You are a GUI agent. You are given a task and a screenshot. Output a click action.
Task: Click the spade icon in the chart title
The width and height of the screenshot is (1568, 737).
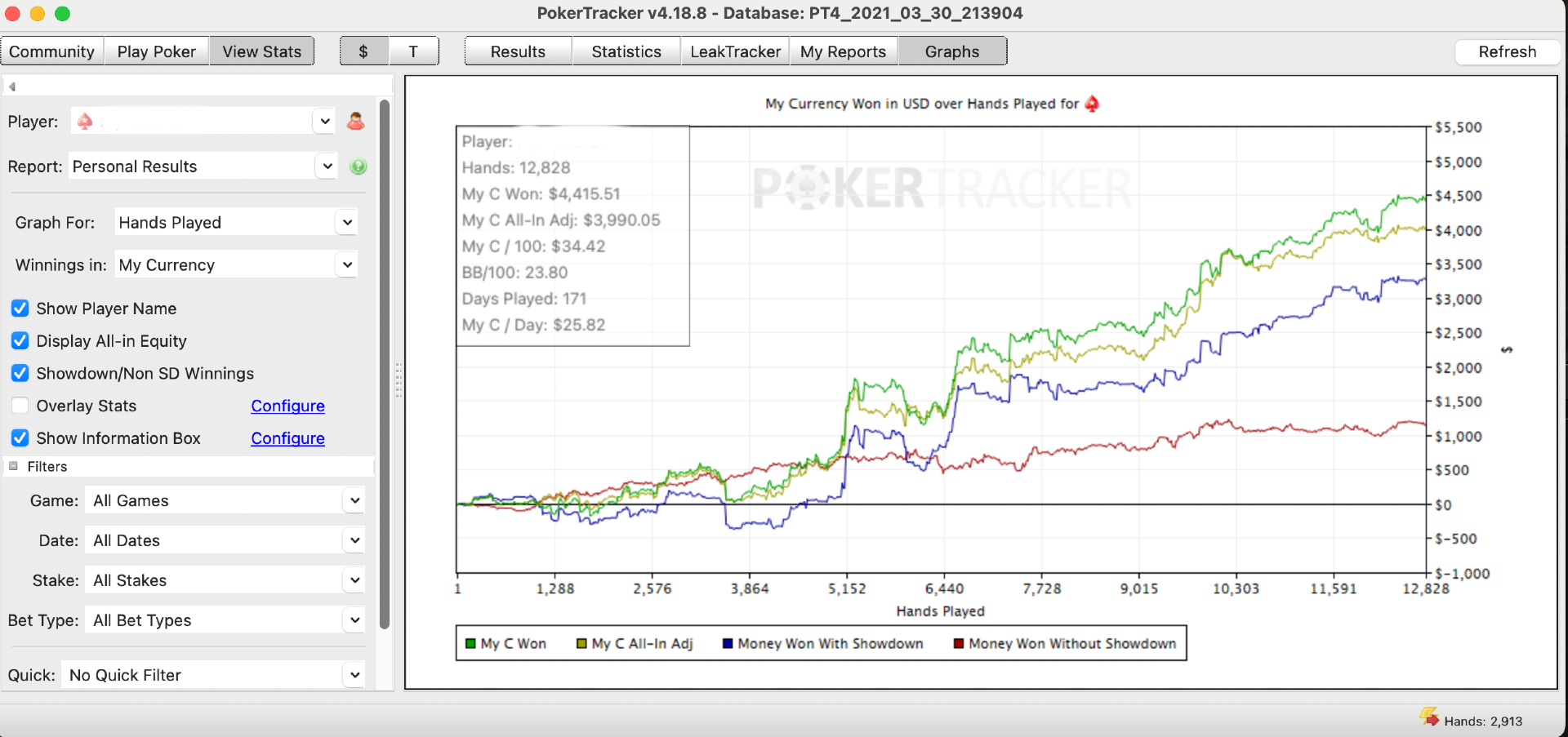1092,104
